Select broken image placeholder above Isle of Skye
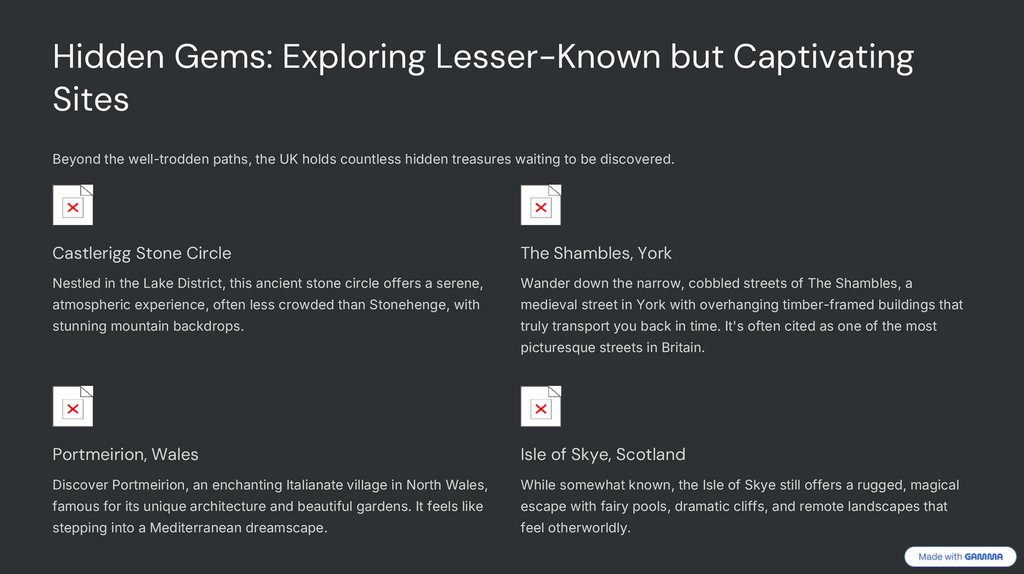This screenshot has width=1024, height=574. pyautogui.click(x=540, y=406)
